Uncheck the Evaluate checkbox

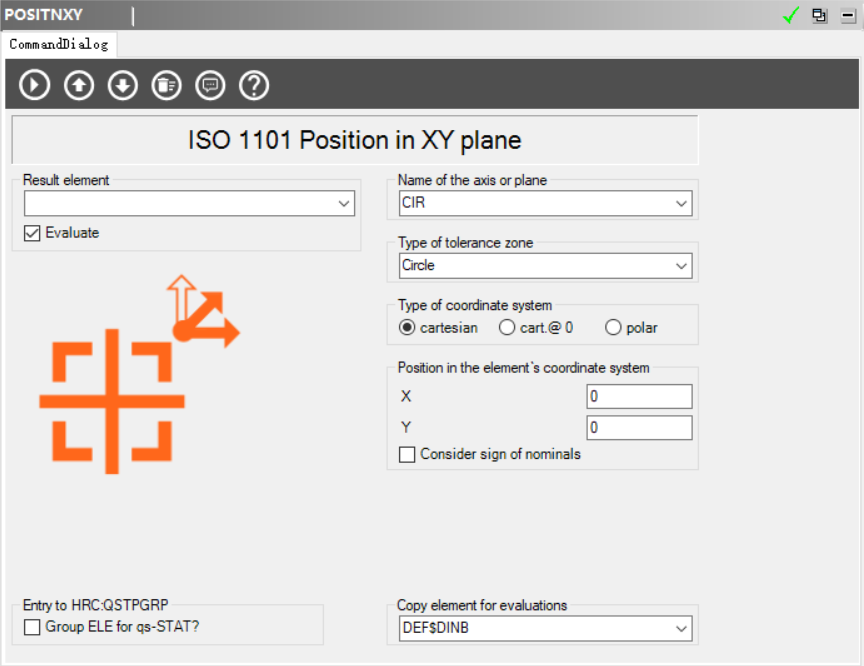tap(32, 233)
